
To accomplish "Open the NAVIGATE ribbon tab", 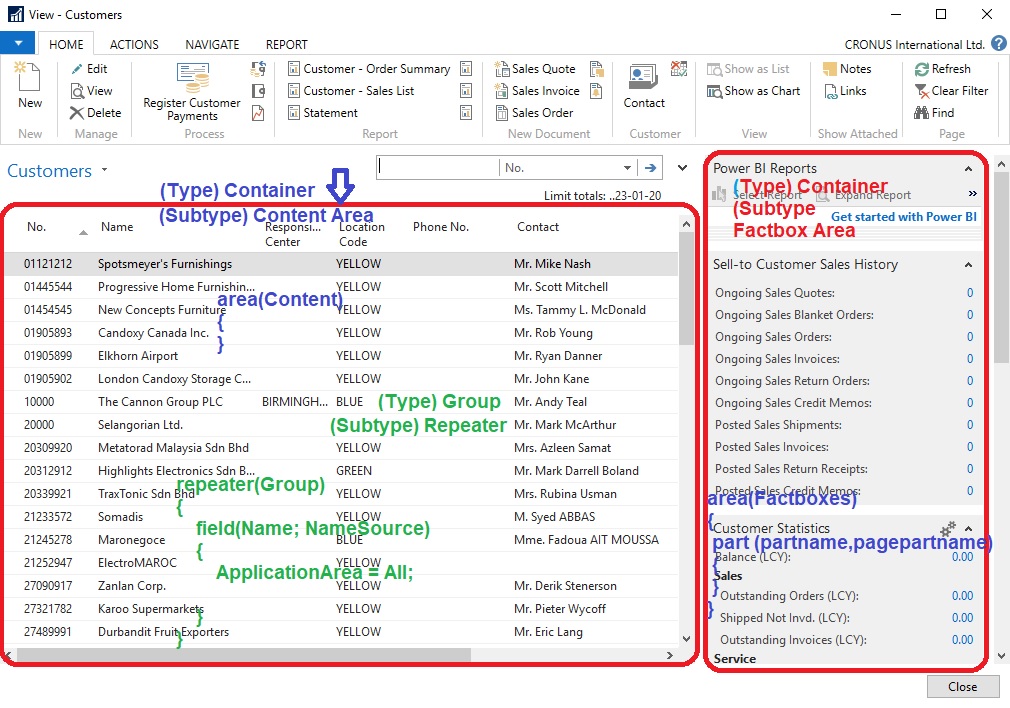I will (212, 45).
